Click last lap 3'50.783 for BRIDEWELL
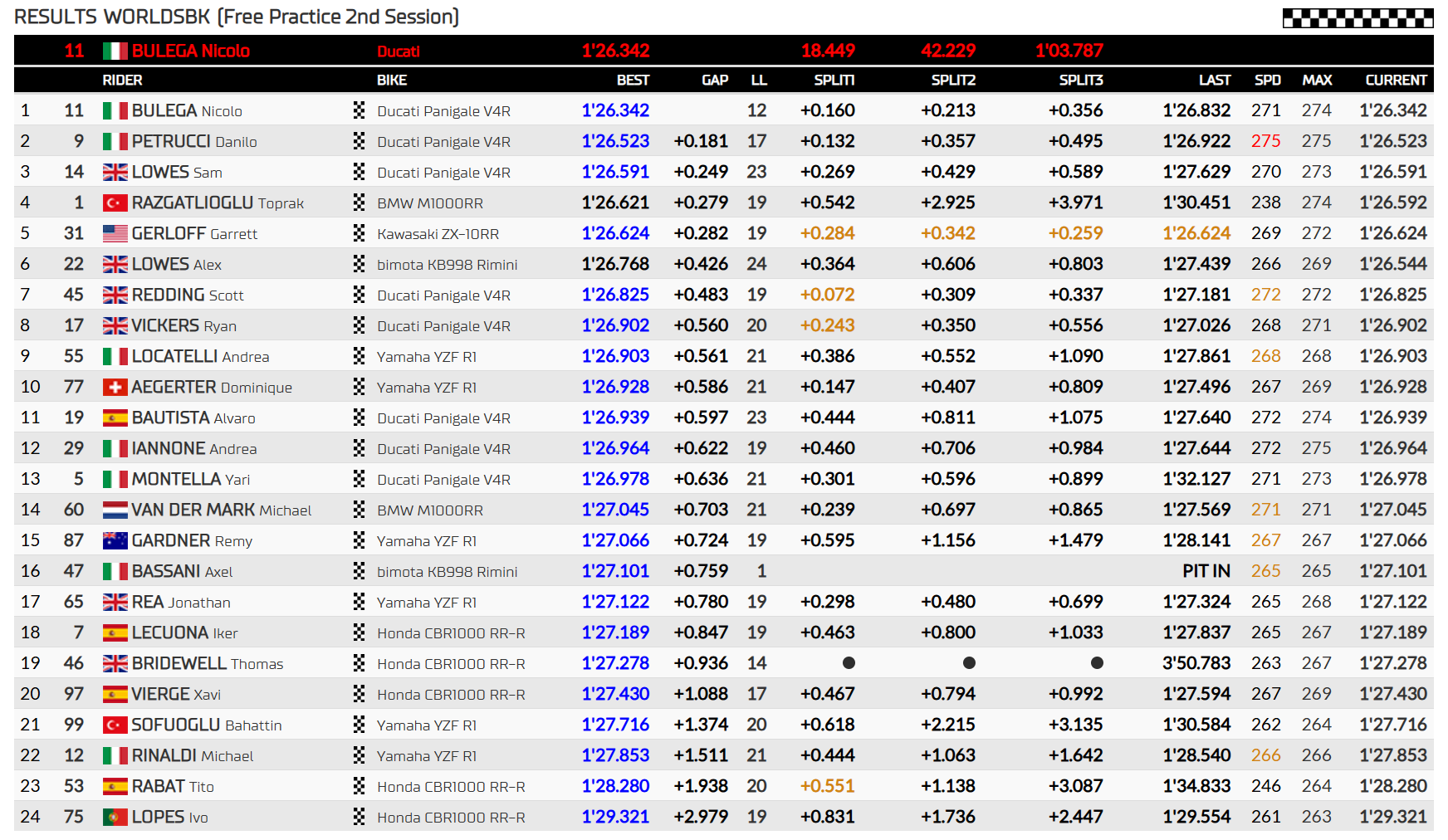The height and width of the screenshot is (840, 1448). click(1196, 664)
